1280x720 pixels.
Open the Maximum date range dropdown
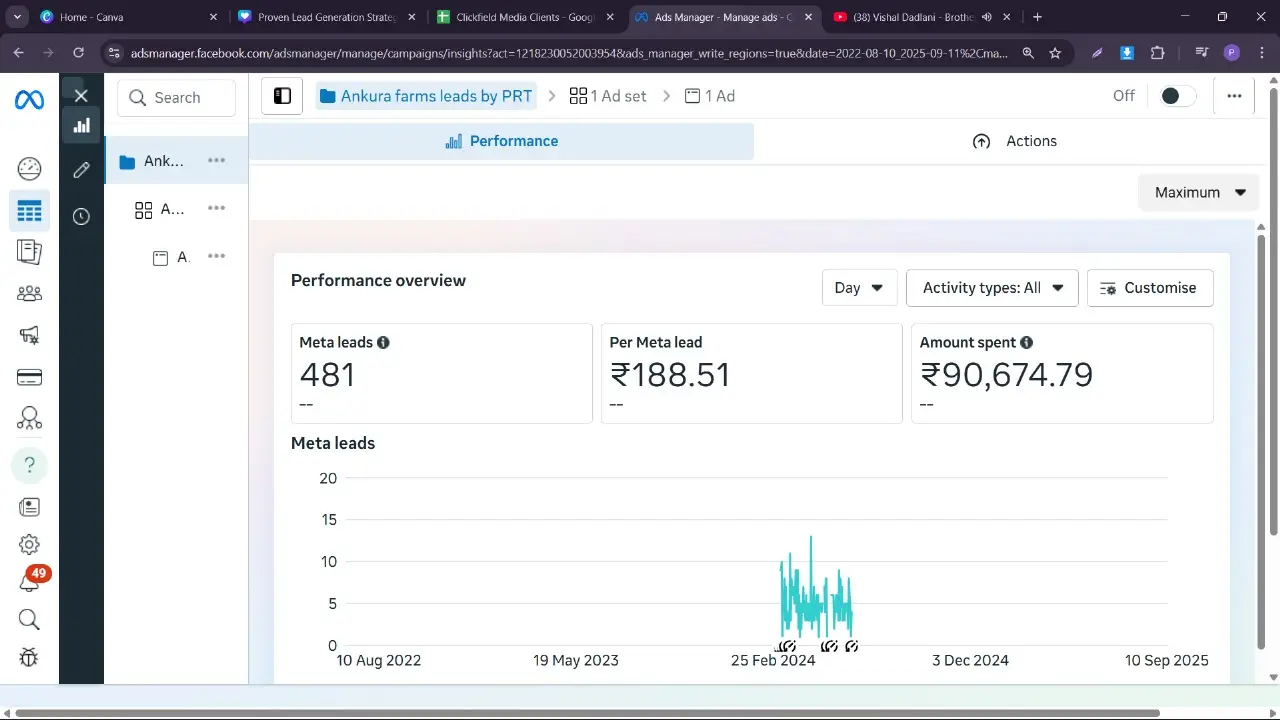[1199, 192]
